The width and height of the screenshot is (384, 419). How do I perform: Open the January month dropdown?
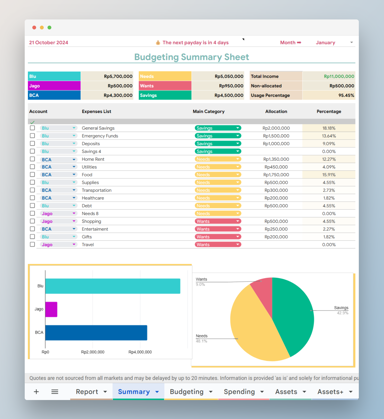tap(334, 43)
